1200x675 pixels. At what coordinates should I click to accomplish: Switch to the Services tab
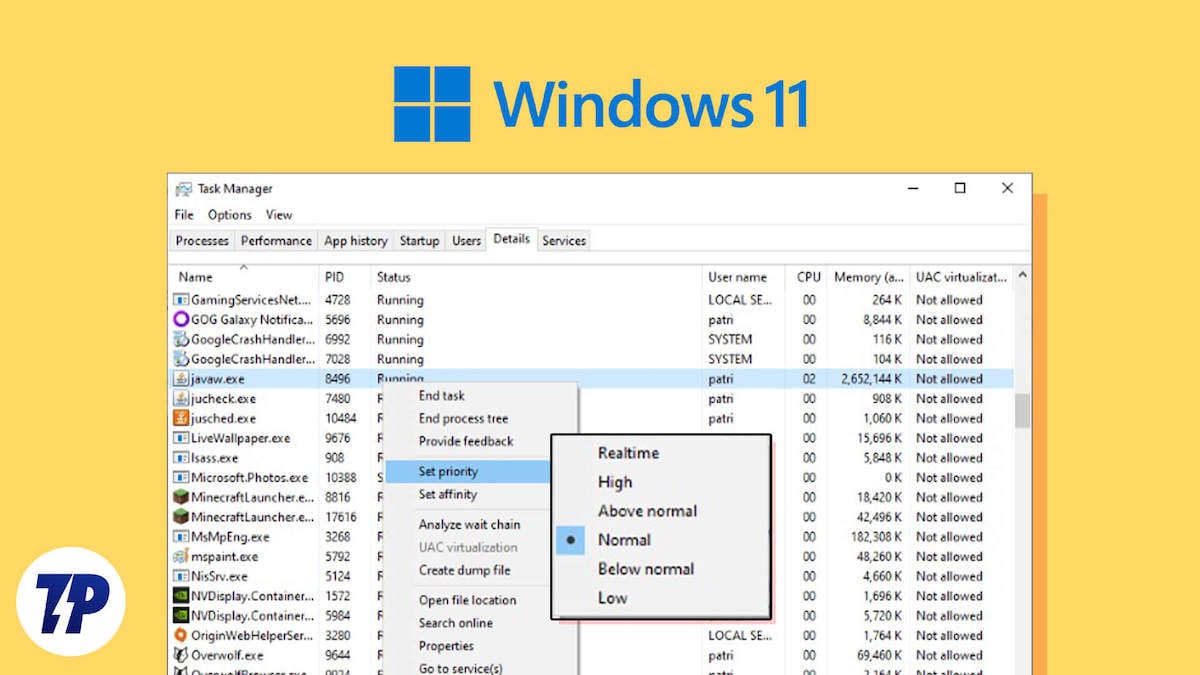click(x=563, y=240)
